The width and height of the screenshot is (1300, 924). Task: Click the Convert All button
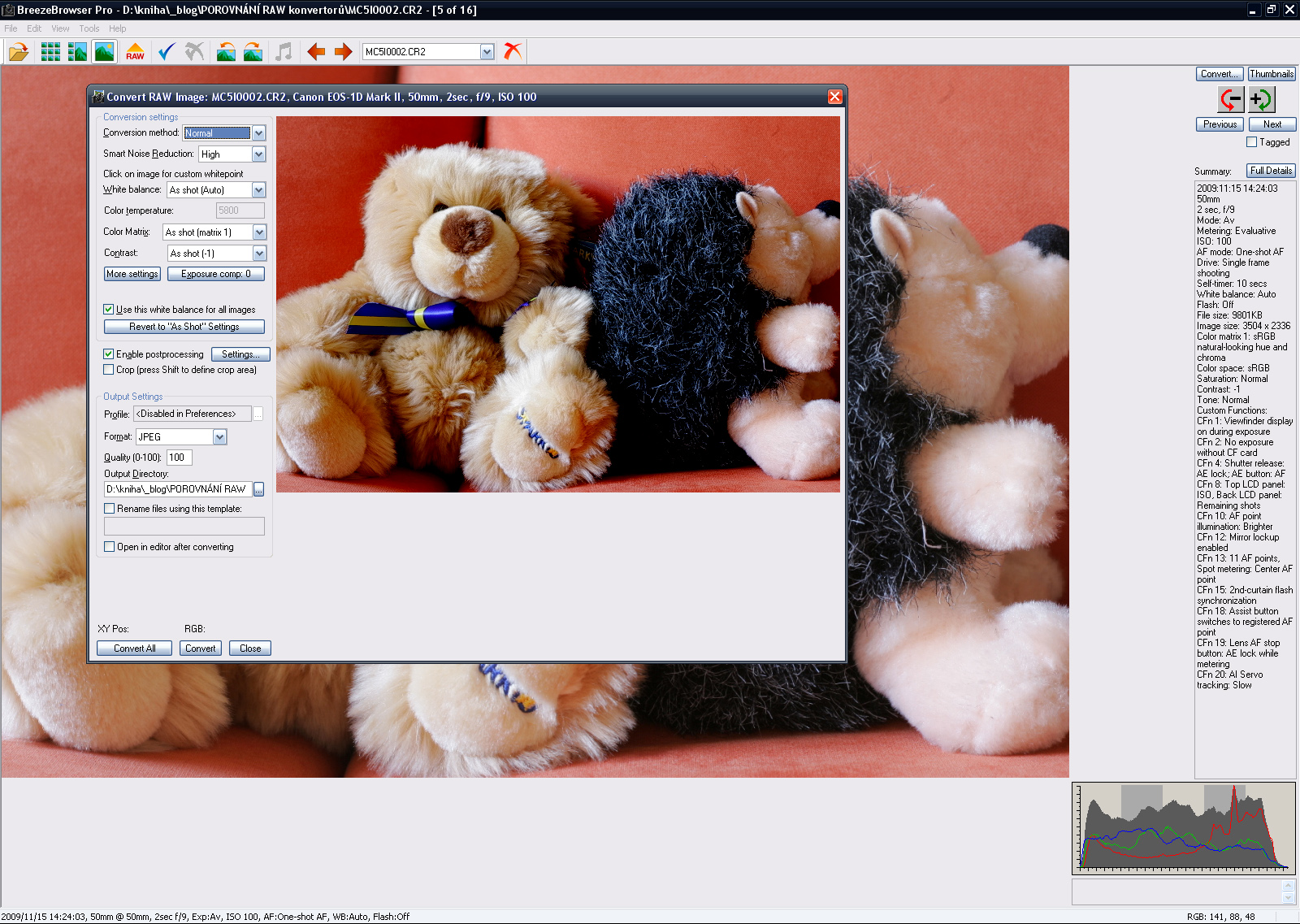click(x=134, y=649)
